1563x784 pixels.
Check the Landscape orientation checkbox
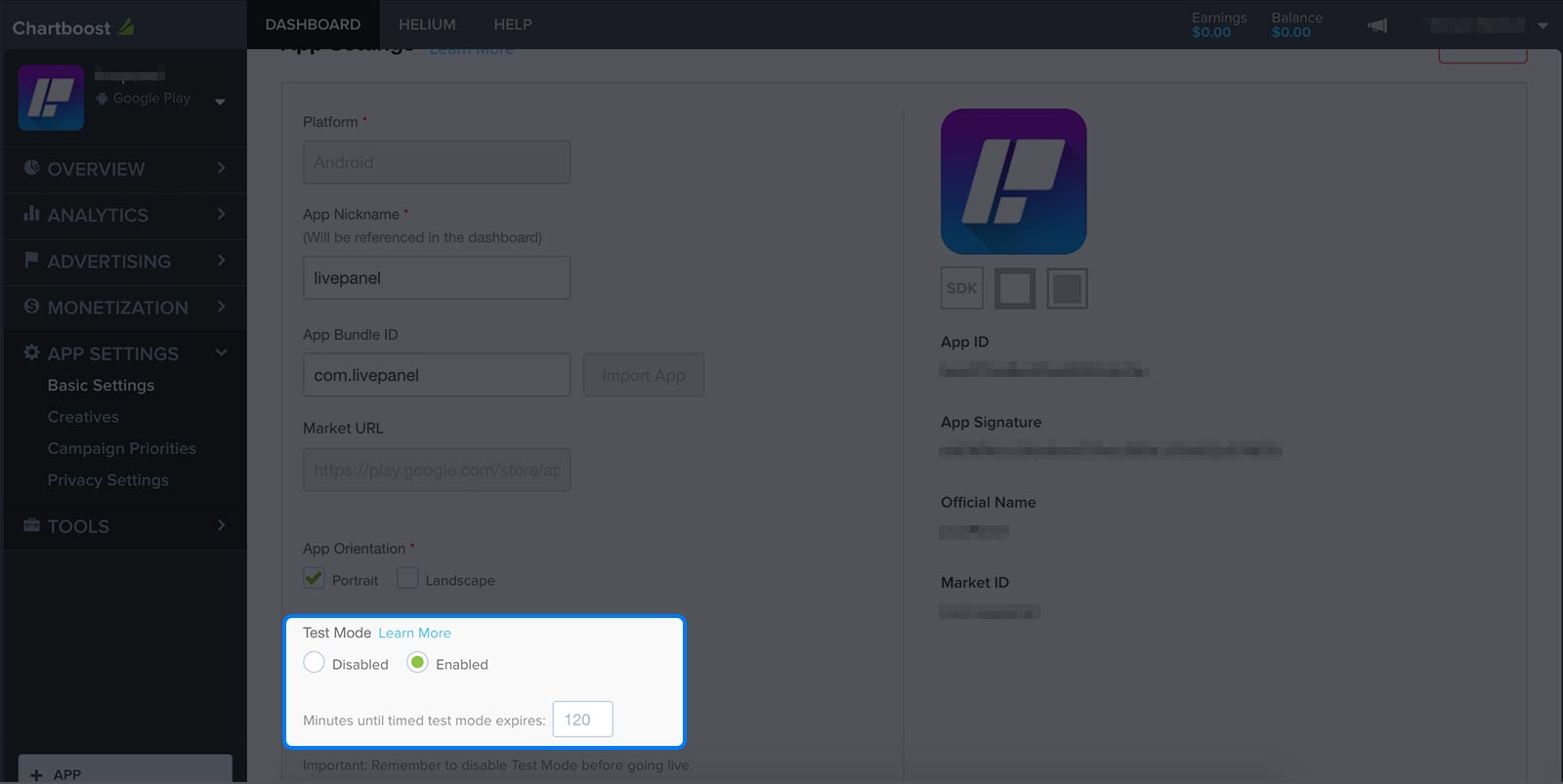click(407, 578)
